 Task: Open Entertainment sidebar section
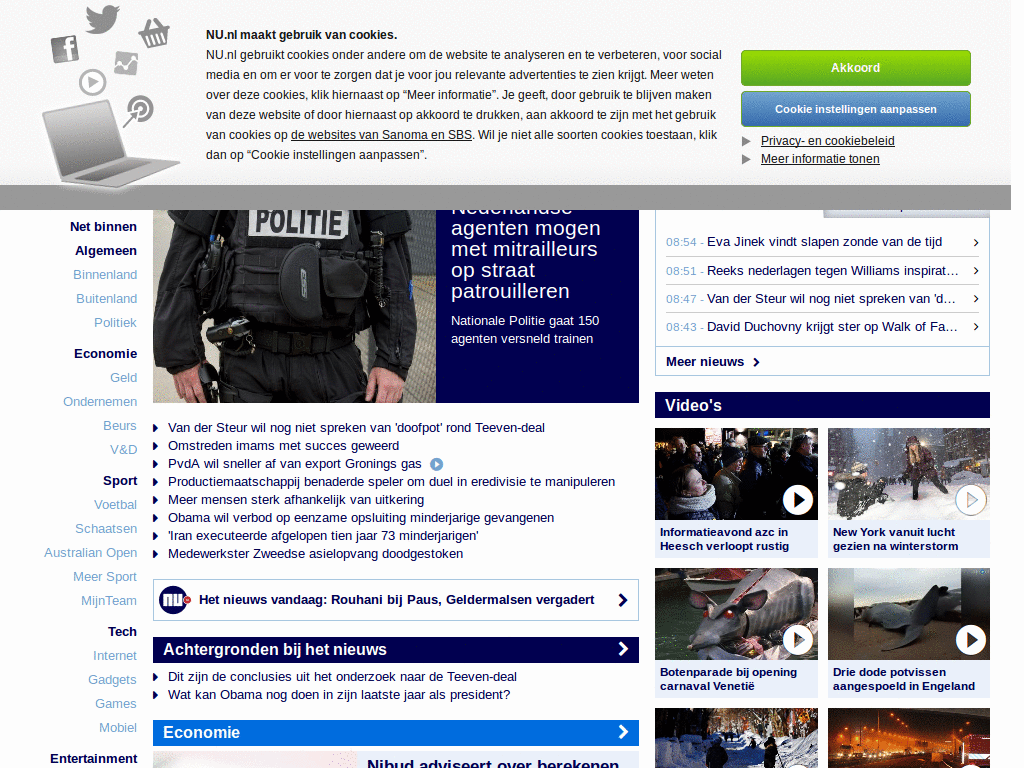pyautogui.click(x=93, y=759)
